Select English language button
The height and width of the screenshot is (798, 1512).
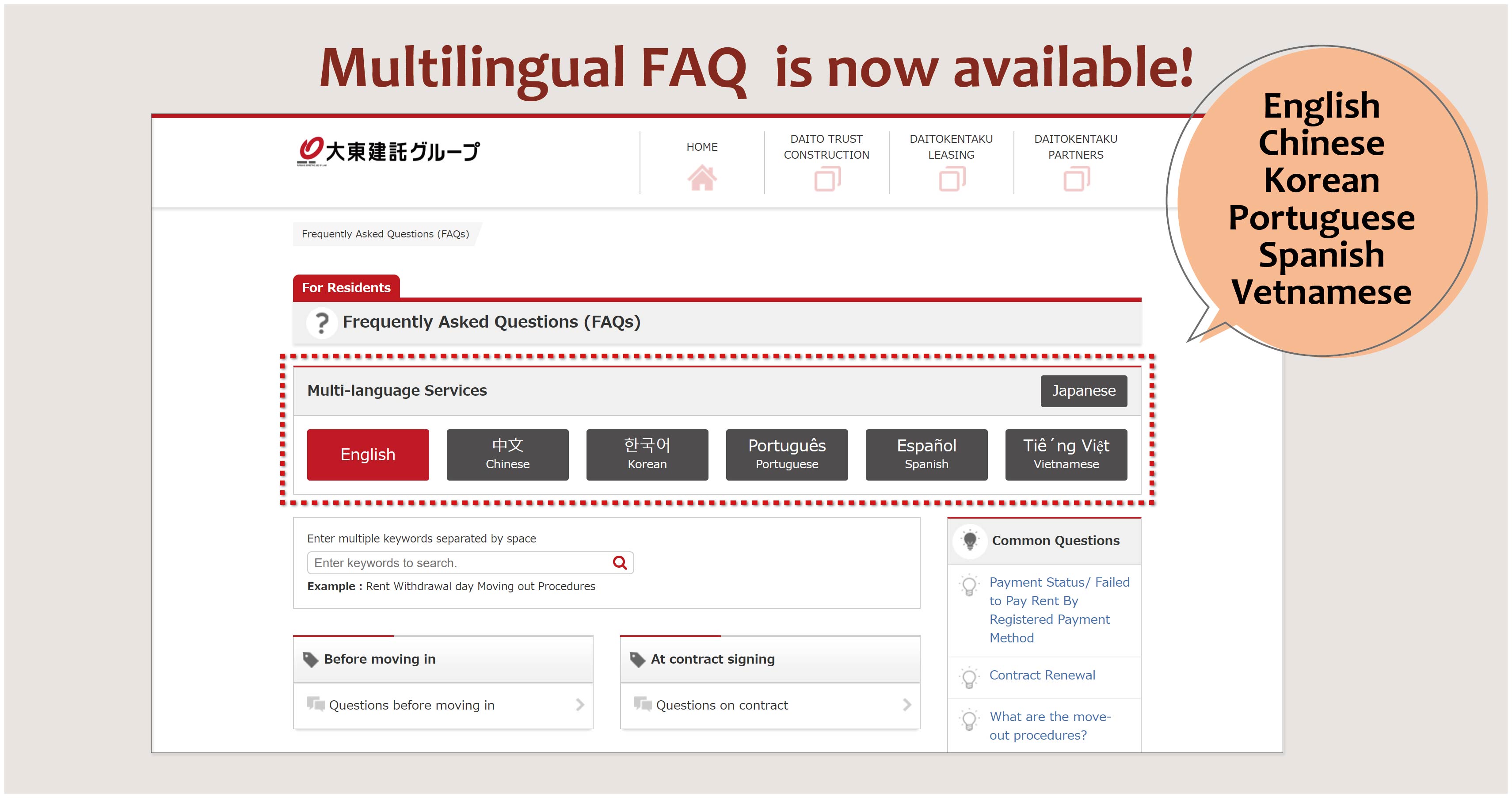pyautogui.click(x=367, y=454)
